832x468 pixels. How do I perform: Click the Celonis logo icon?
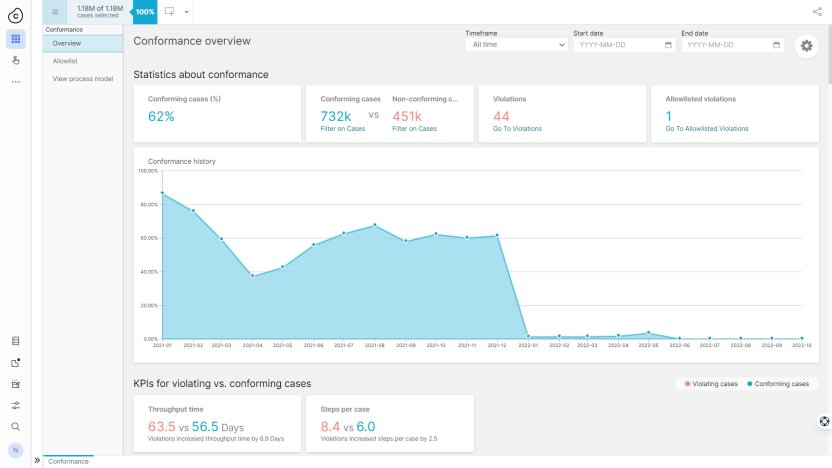pos(15,13)
